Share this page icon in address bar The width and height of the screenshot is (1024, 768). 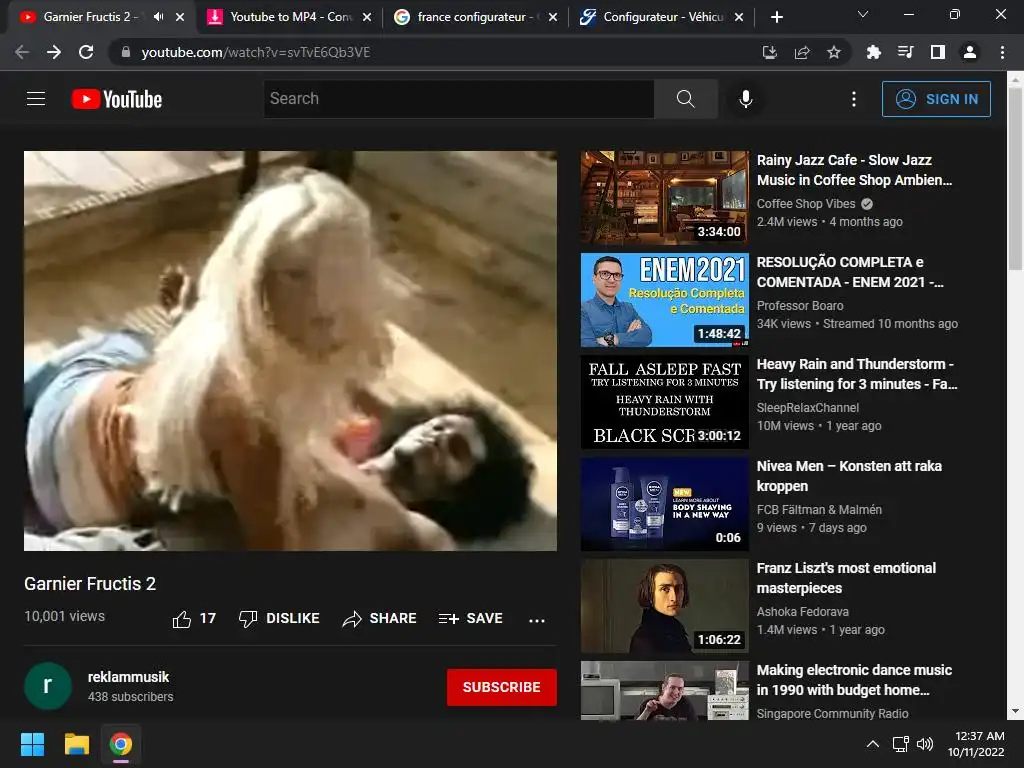tap(801, 52)
